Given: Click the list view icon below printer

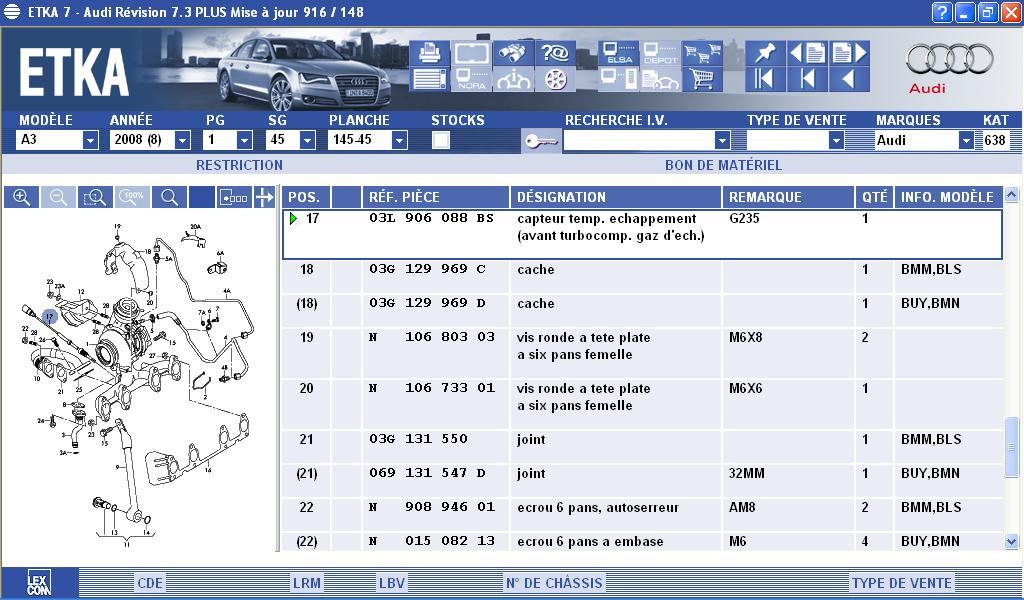Looking at the screenshot, I should pyautogui.click(x=429, y=79).
